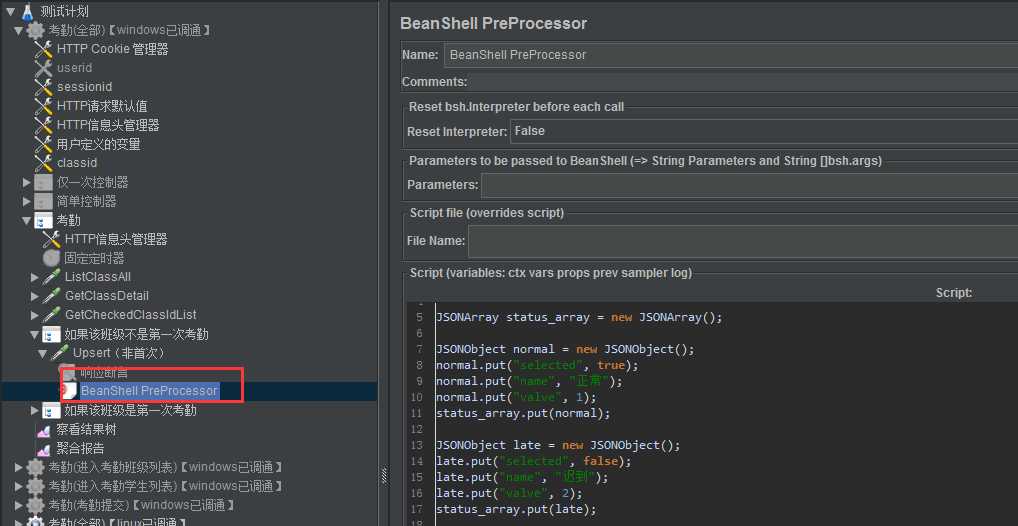
Task: Select the HTTP Cookie 管理器 wrench icon
Action: click(43, 49)
